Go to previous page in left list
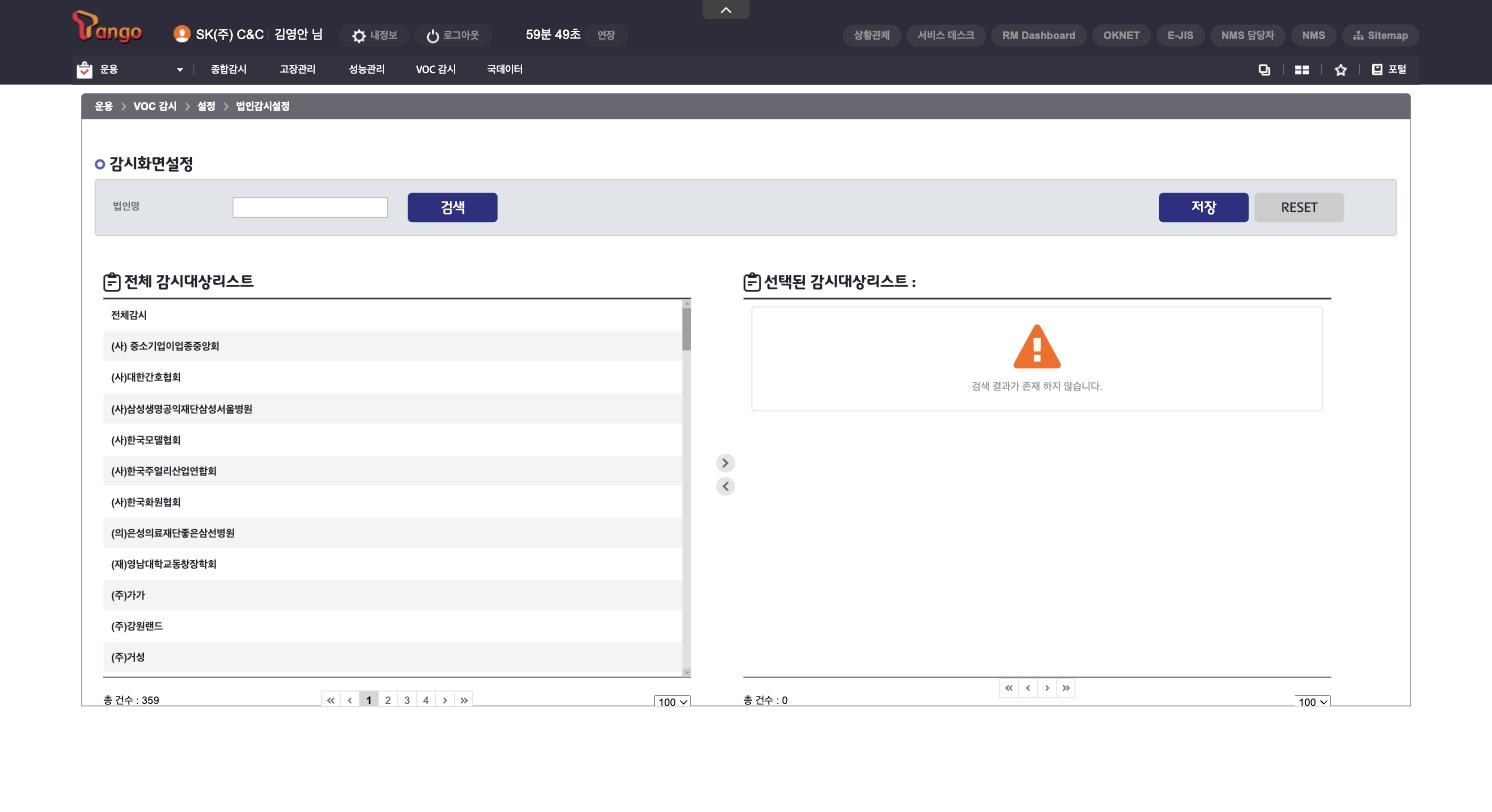This screenshot has height=812, width=1492. coord(350,700)
